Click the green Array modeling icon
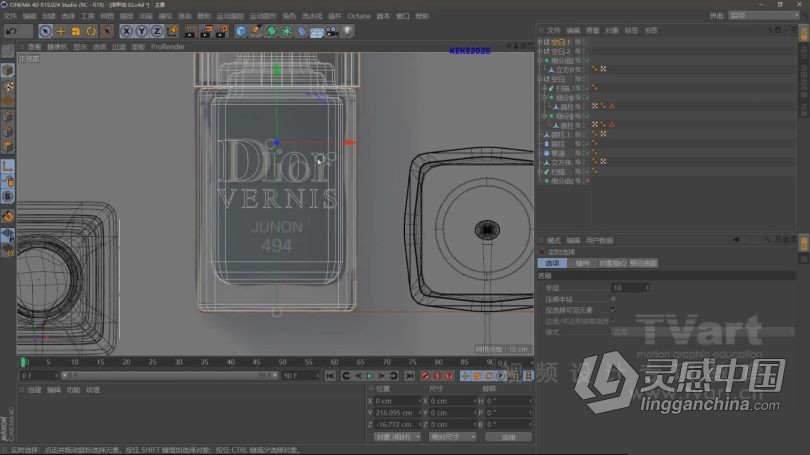 286,32
